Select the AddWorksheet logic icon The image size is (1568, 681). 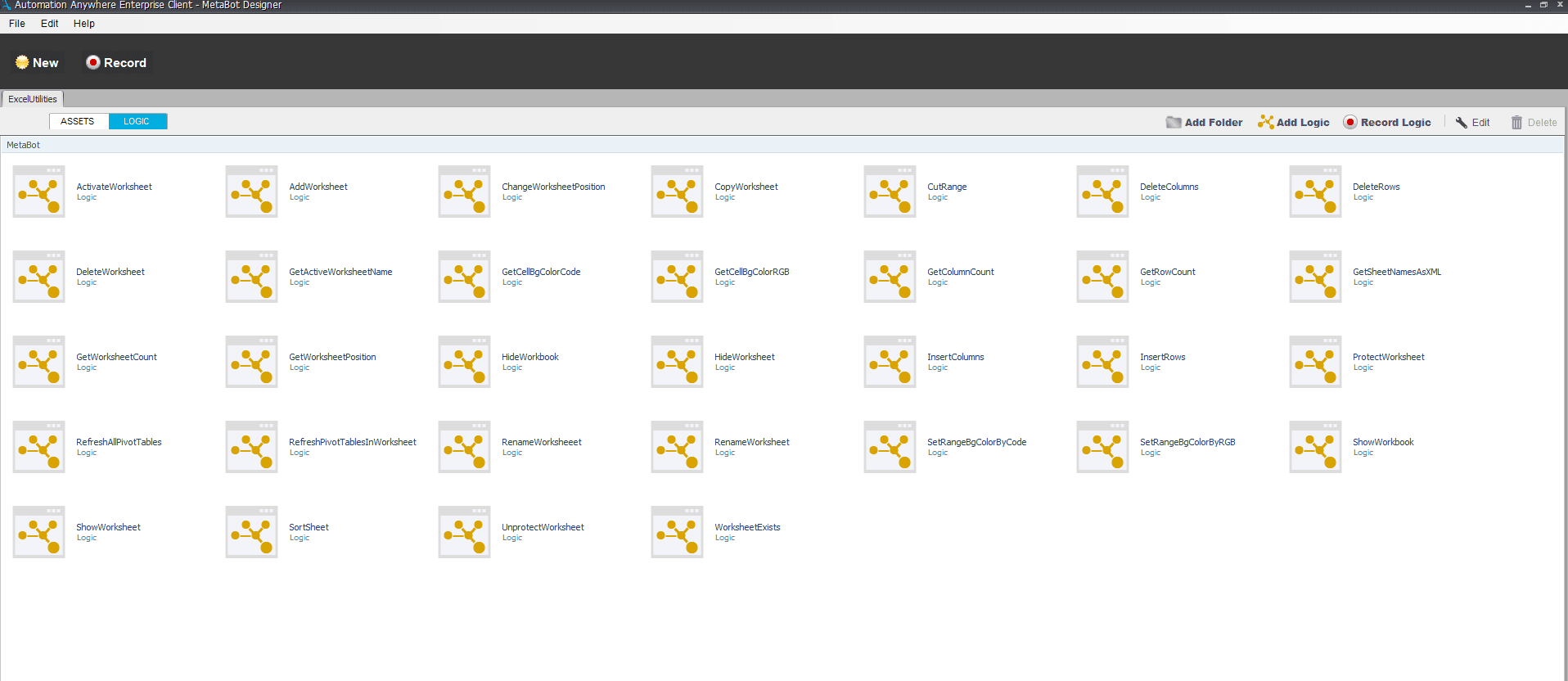tap(252, 192)
